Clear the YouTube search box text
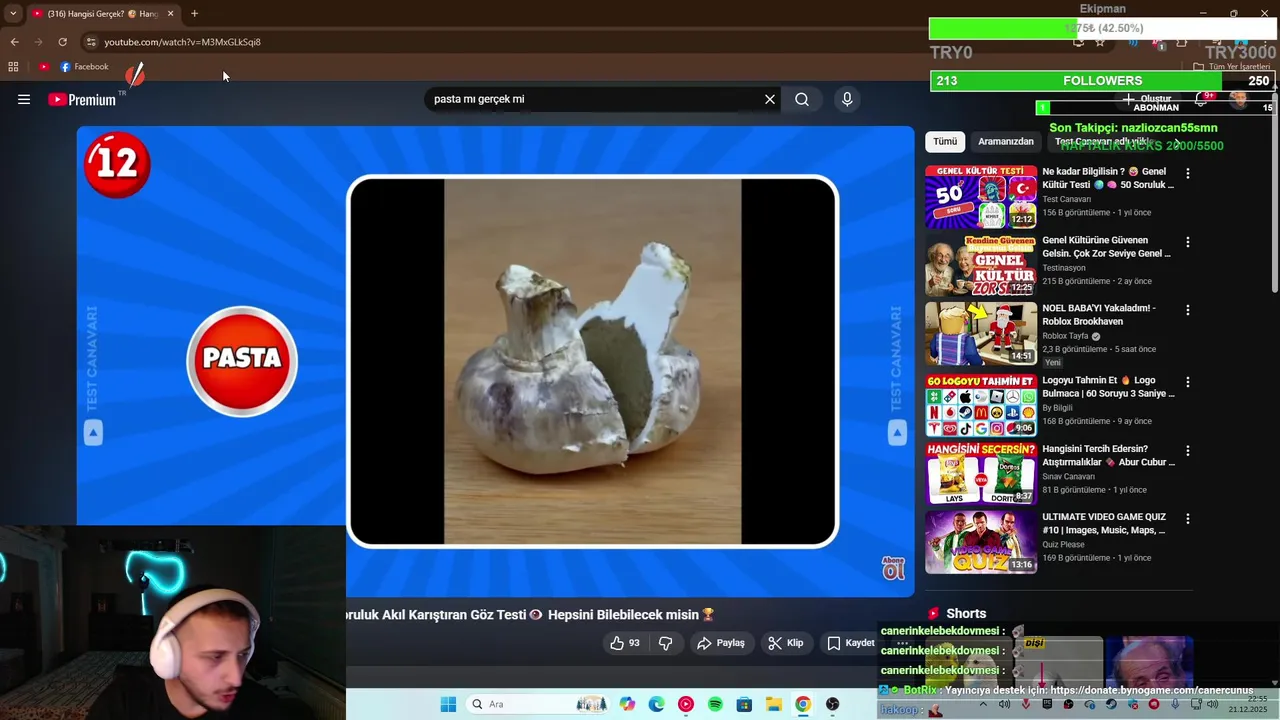The height and width of the screenshot is (720, 1280). click(770, 99)
